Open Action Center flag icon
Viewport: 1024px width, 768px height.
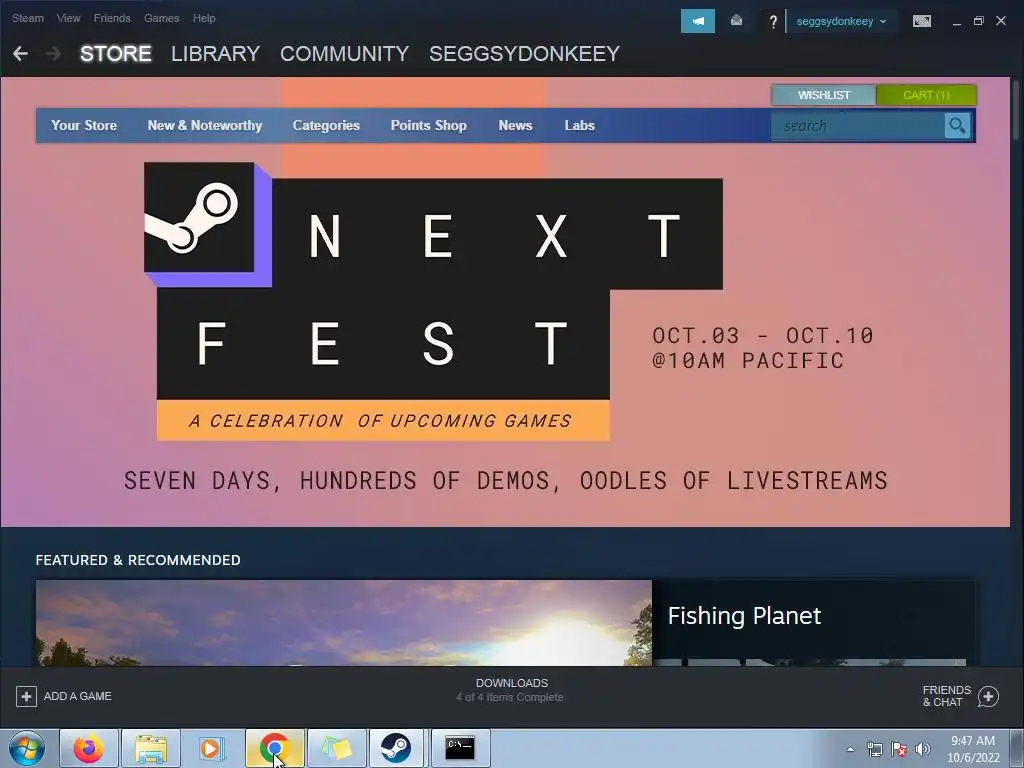coord(899,749)
